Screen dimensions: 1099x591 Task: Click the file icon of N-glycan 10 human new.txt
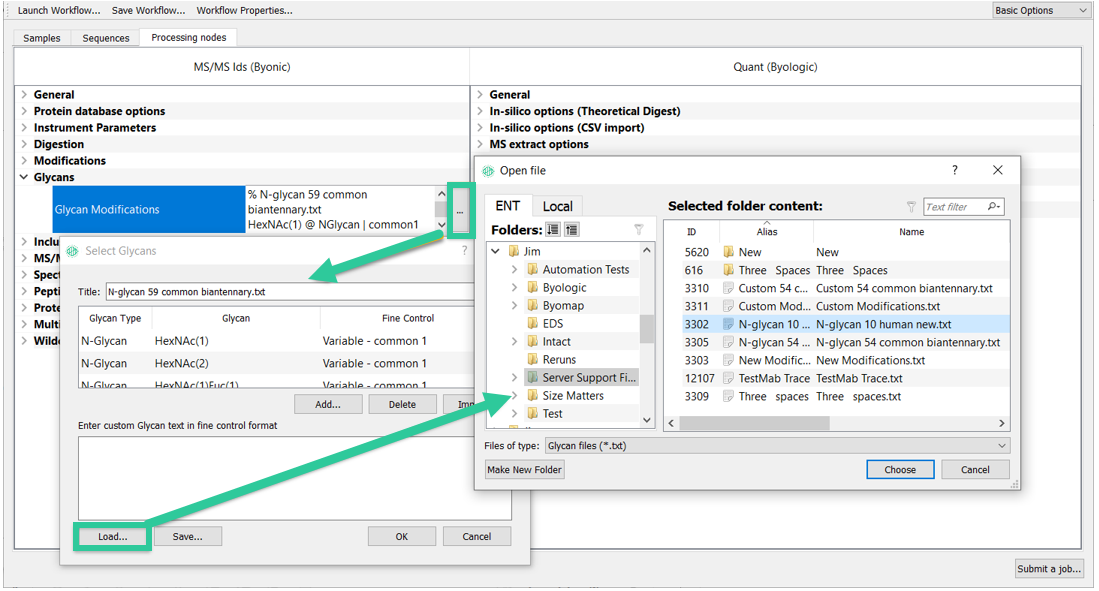(x=729, y=324)
